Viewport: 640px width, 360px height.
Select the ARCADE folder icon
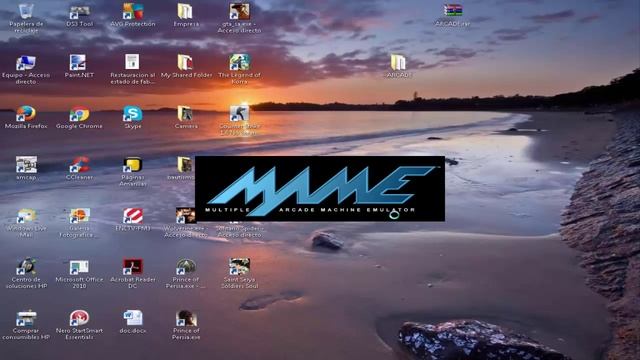[398, 62]
